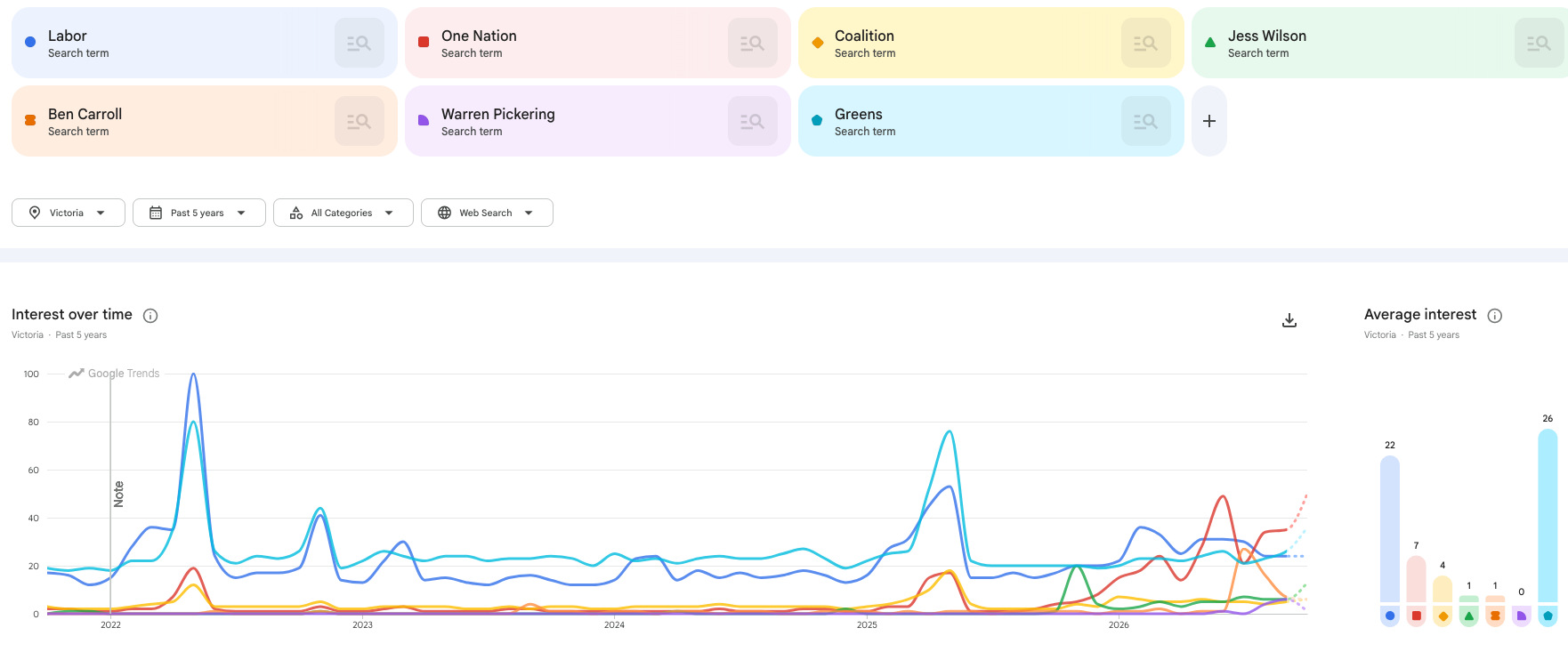Show info for Interest over time
This screenshot has width=1568, height=652.
[150, 316]
